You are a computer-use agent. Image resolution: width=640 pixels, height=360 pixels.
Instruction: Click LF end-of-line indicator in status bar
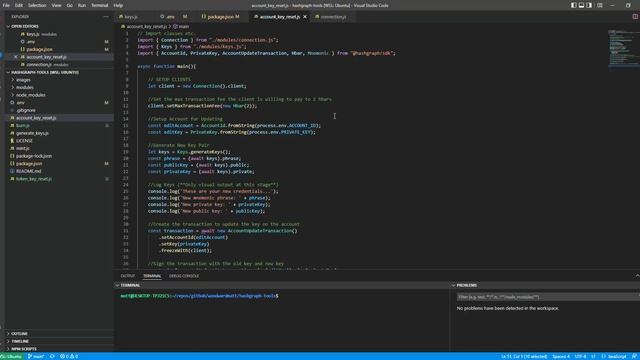593,356
